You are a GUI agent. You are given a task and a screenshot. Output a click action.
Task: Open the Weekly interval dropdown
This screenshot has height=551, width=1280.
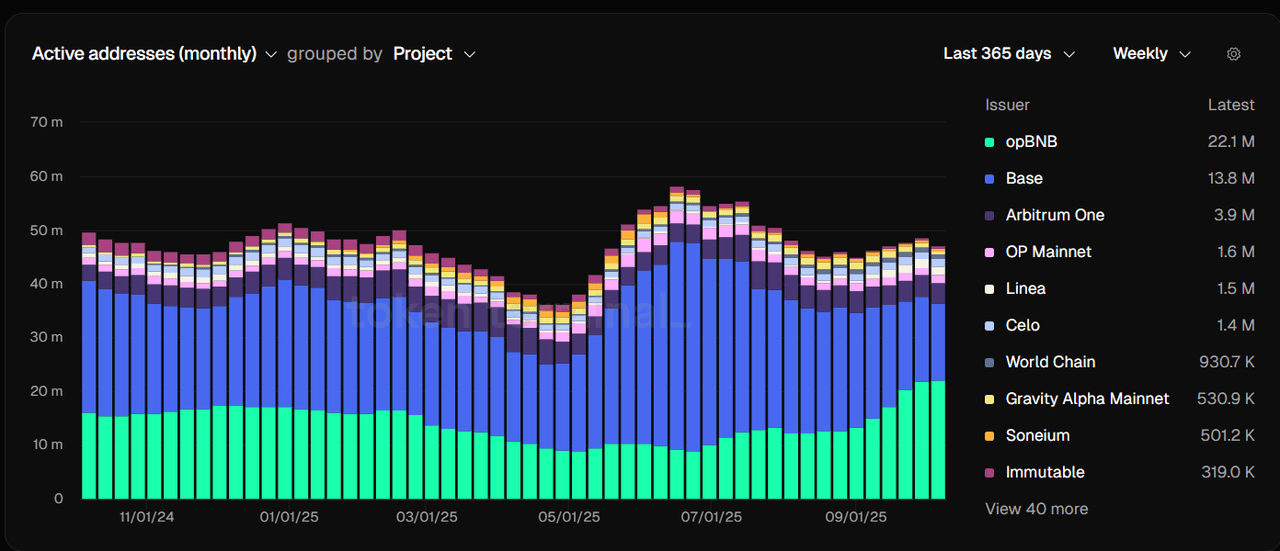click(x=1152, y=53)
